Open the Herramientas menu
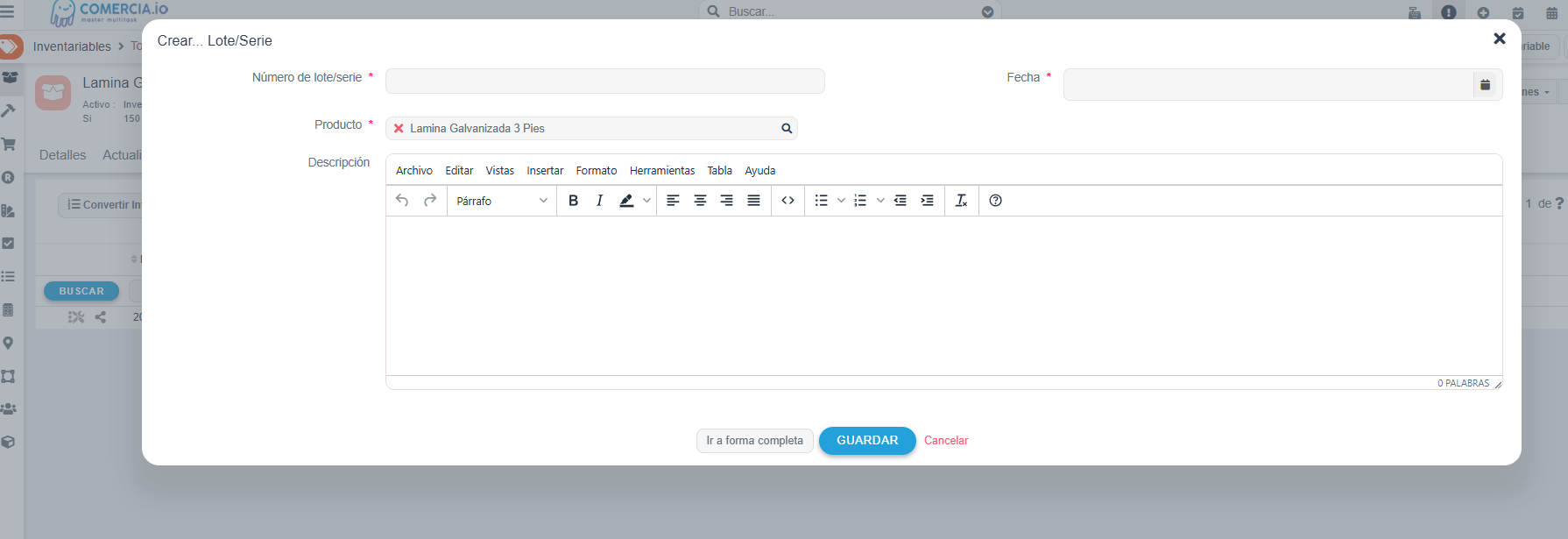The image size is (1568, 539). click(x=662, y=171)
